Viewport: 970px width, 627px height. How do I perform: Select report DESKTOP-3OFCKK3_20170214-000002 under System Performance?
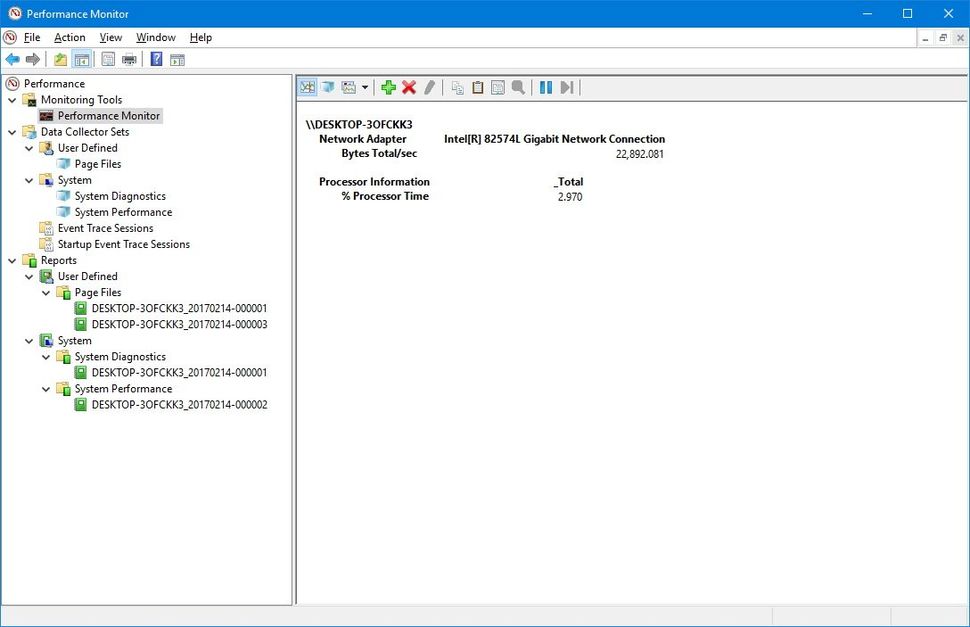tap(176, 404)
